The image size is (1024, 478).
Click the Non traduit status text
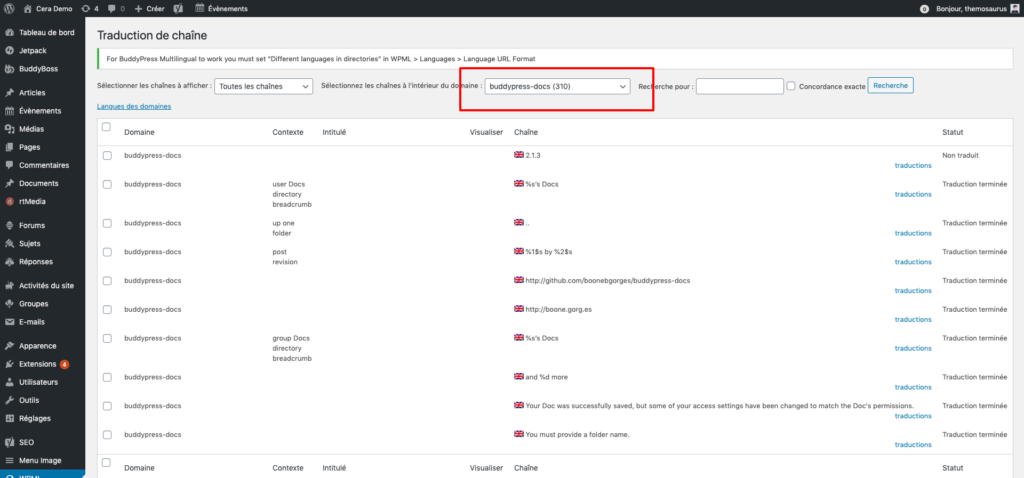click(x=961, y=155)
